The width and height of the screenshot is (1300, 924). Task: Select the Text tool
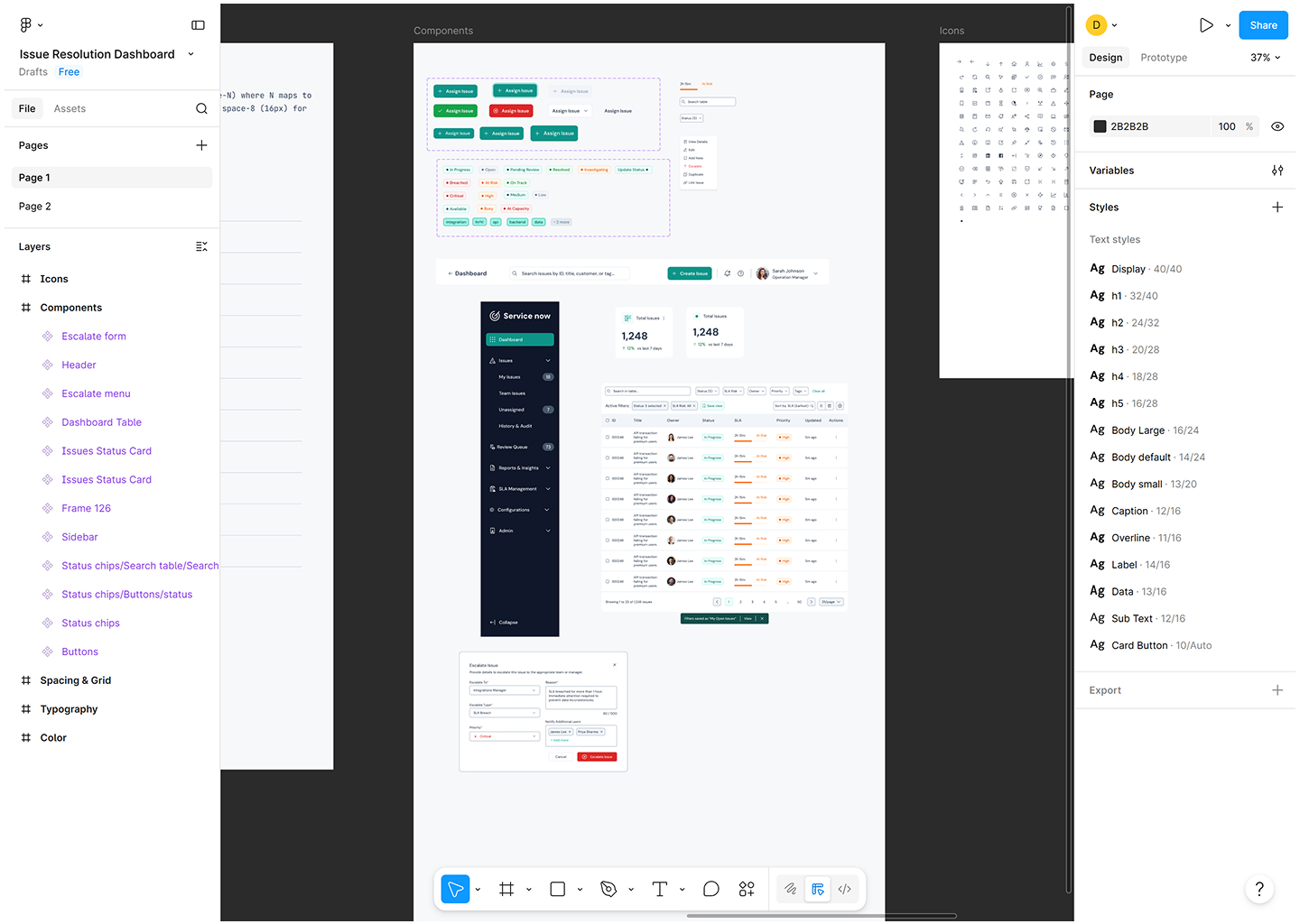[660, 890]
